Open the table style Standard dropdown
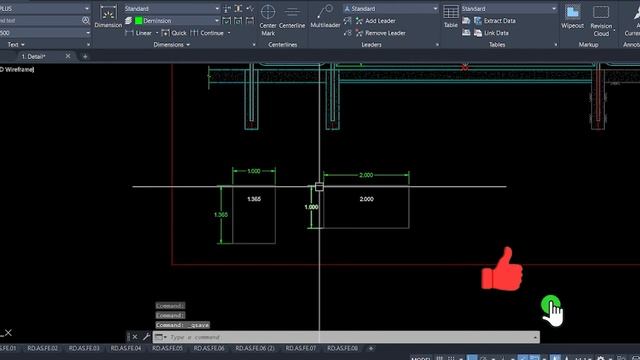 click(553, 9)
